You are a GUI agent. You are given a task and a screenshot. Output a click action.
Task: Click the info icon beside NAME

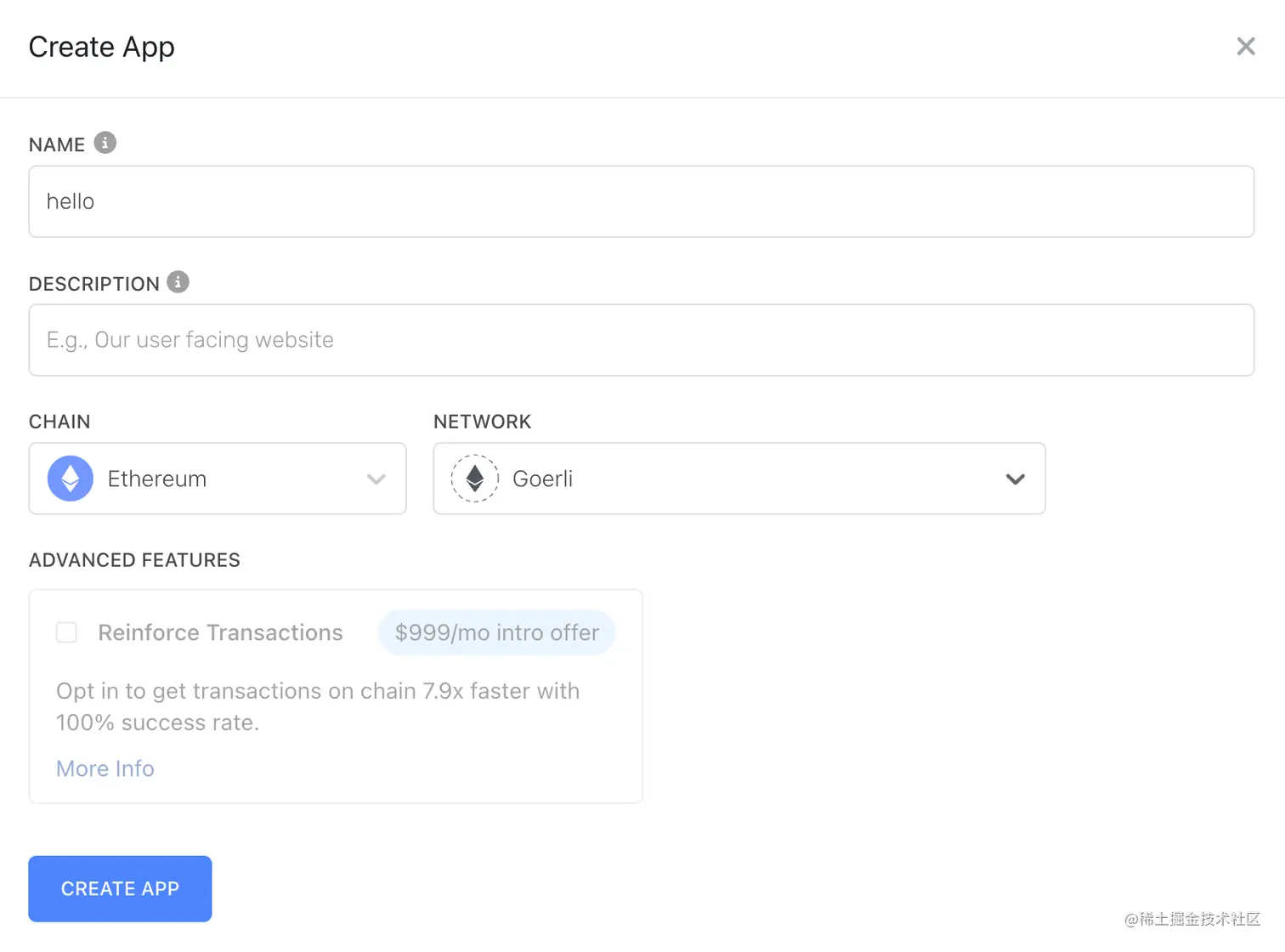pyautogui.click(x=105, y=143)
